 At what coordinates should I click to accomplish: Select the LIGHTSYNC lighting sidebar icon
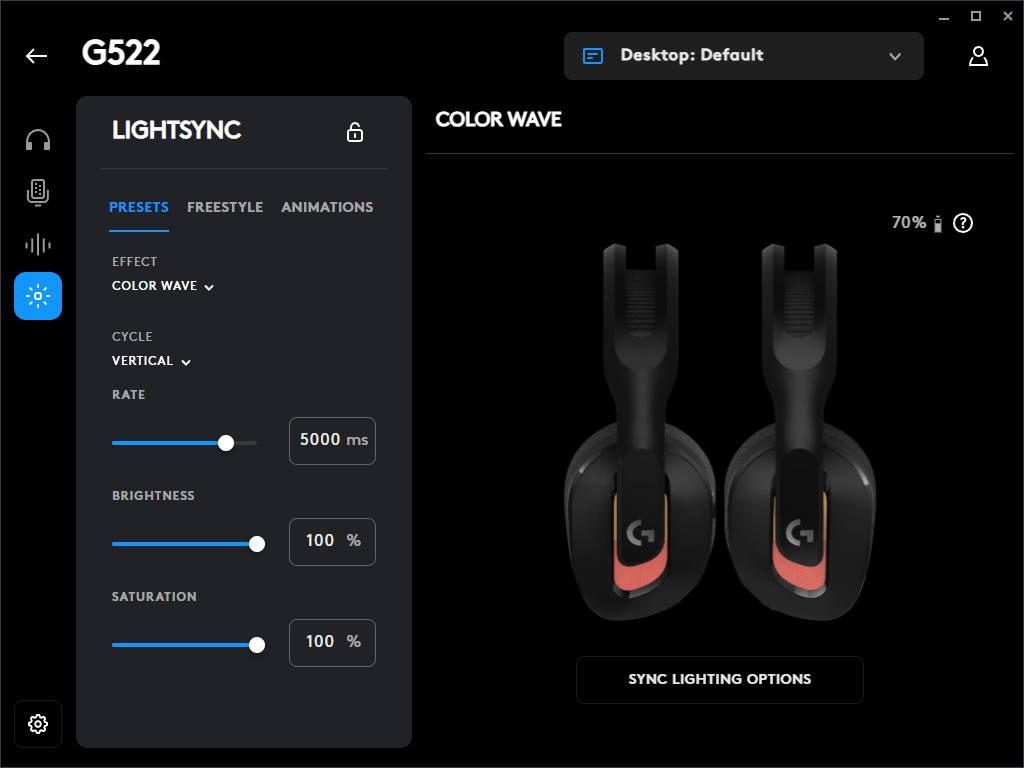coord(38,296)
